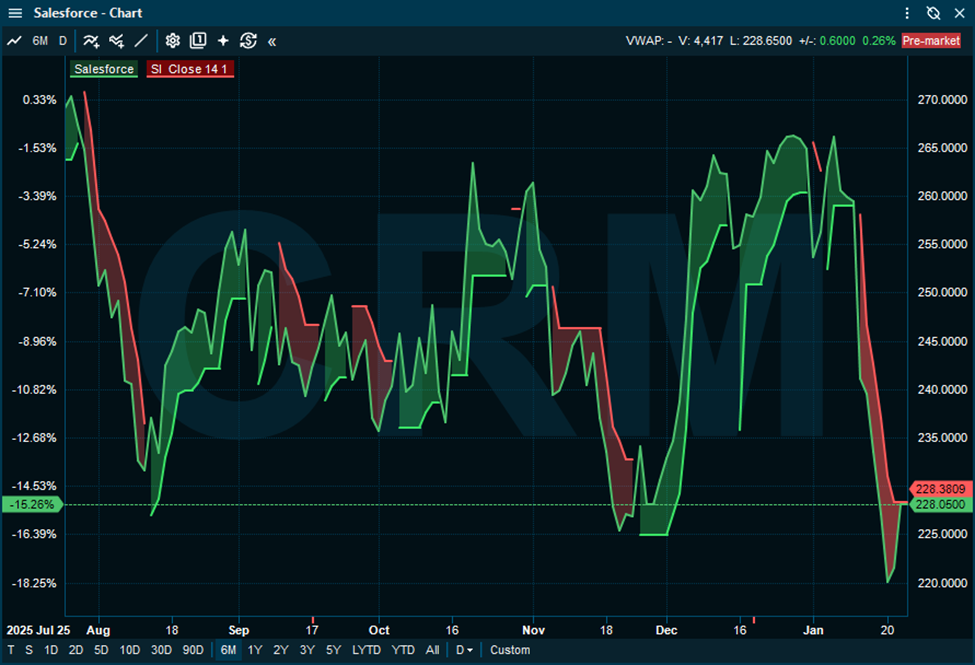Toggle the window link icon
Image resolution: width=975 pixels, height=665 pixels.
point(933,13)
